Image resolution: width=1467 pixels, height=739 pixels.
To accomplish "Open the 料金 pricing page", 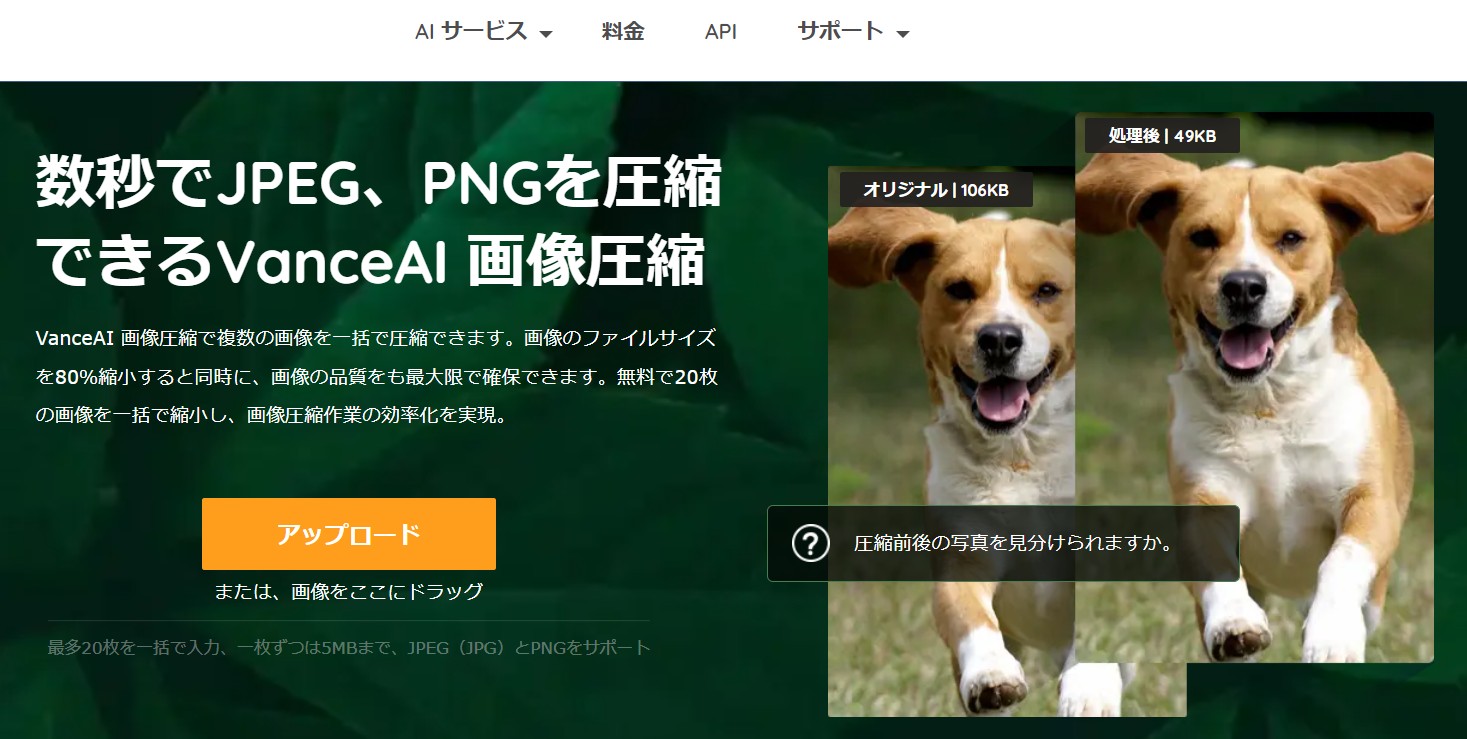I will pyautogui.click(x=623, y=32).
